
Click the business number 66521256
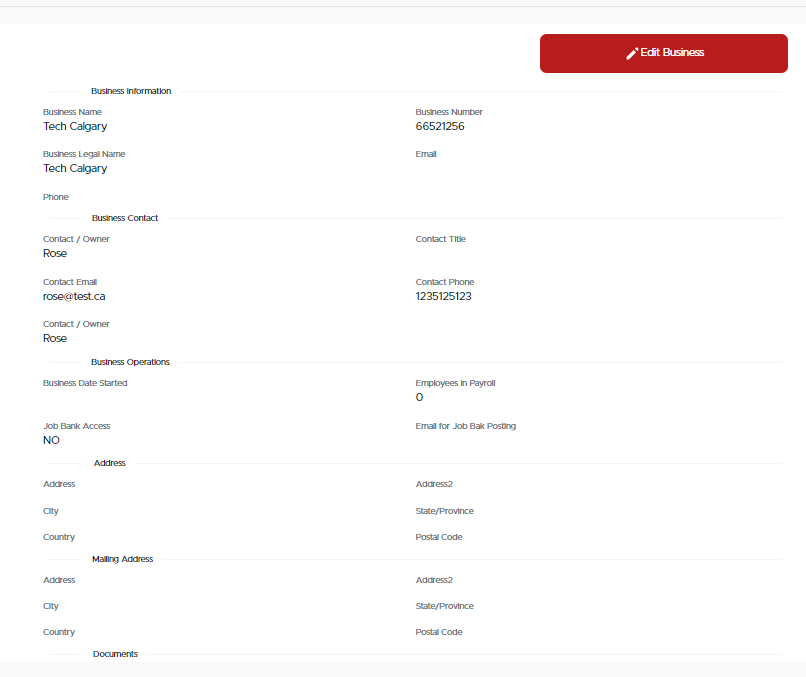440,126
